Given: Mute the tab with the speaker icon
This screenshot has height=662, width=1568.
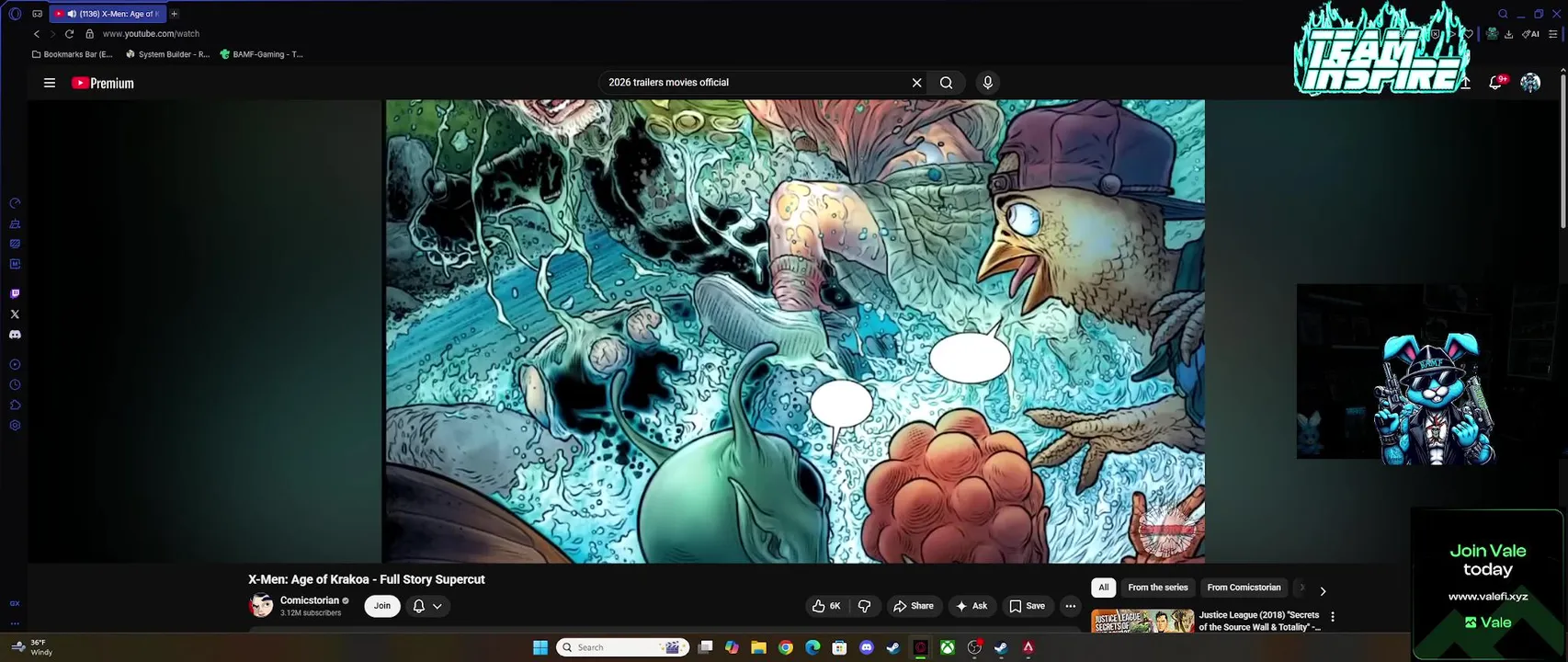Looking at the screenshot, I should click(72, 14).
